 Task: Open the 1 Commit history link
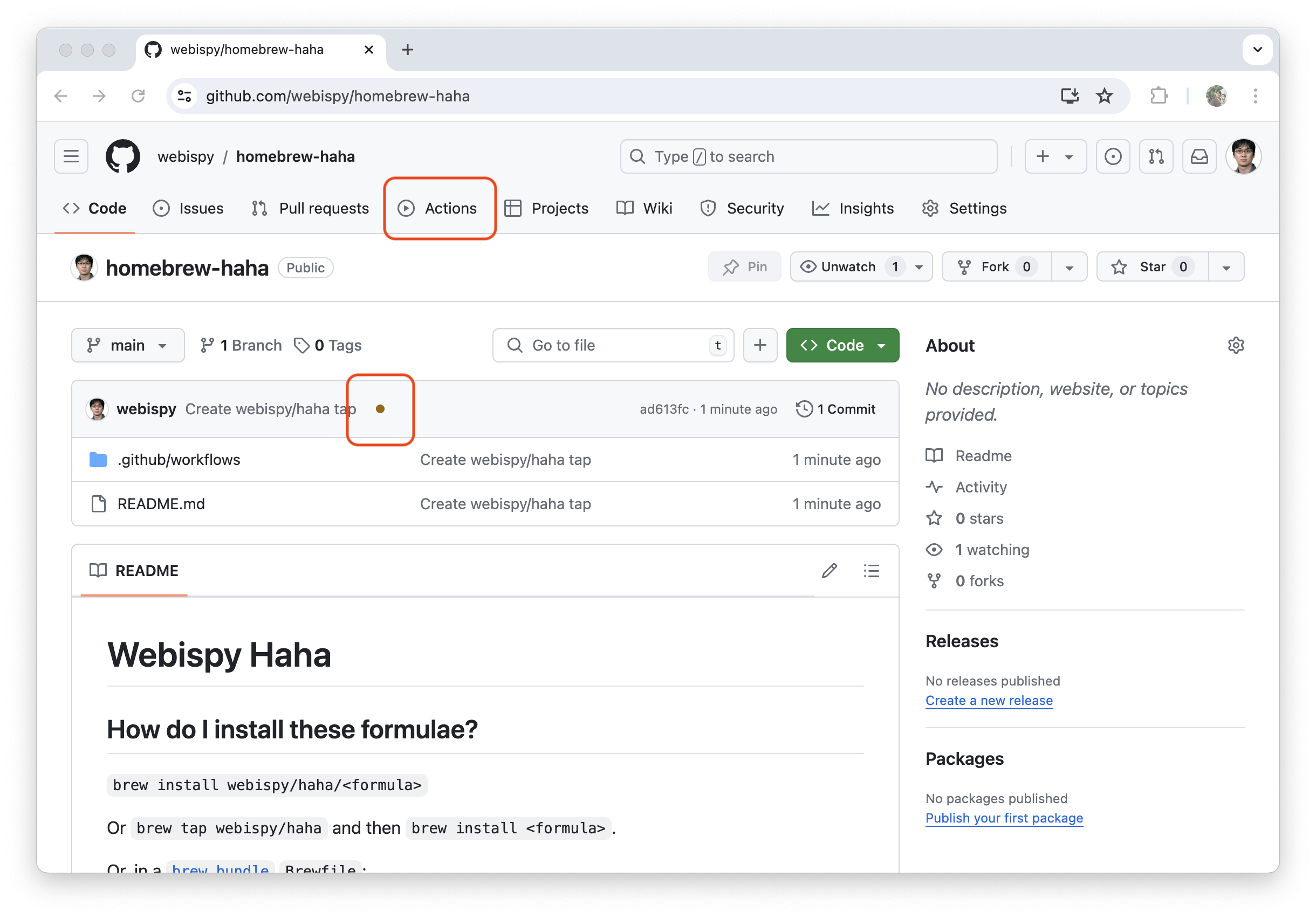coord(835,409)
